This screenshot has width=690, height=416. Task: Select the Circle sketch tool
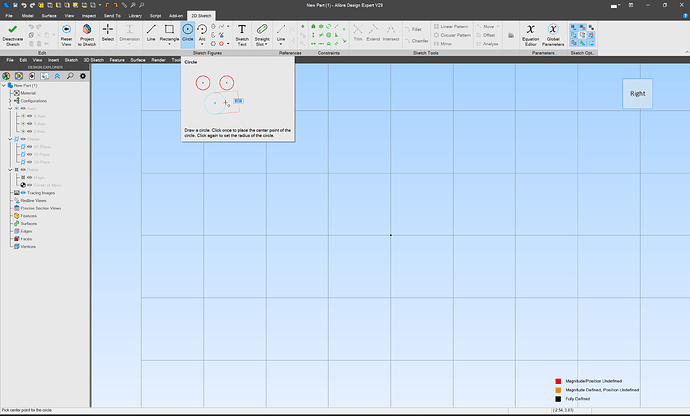[x=188, y=33]
